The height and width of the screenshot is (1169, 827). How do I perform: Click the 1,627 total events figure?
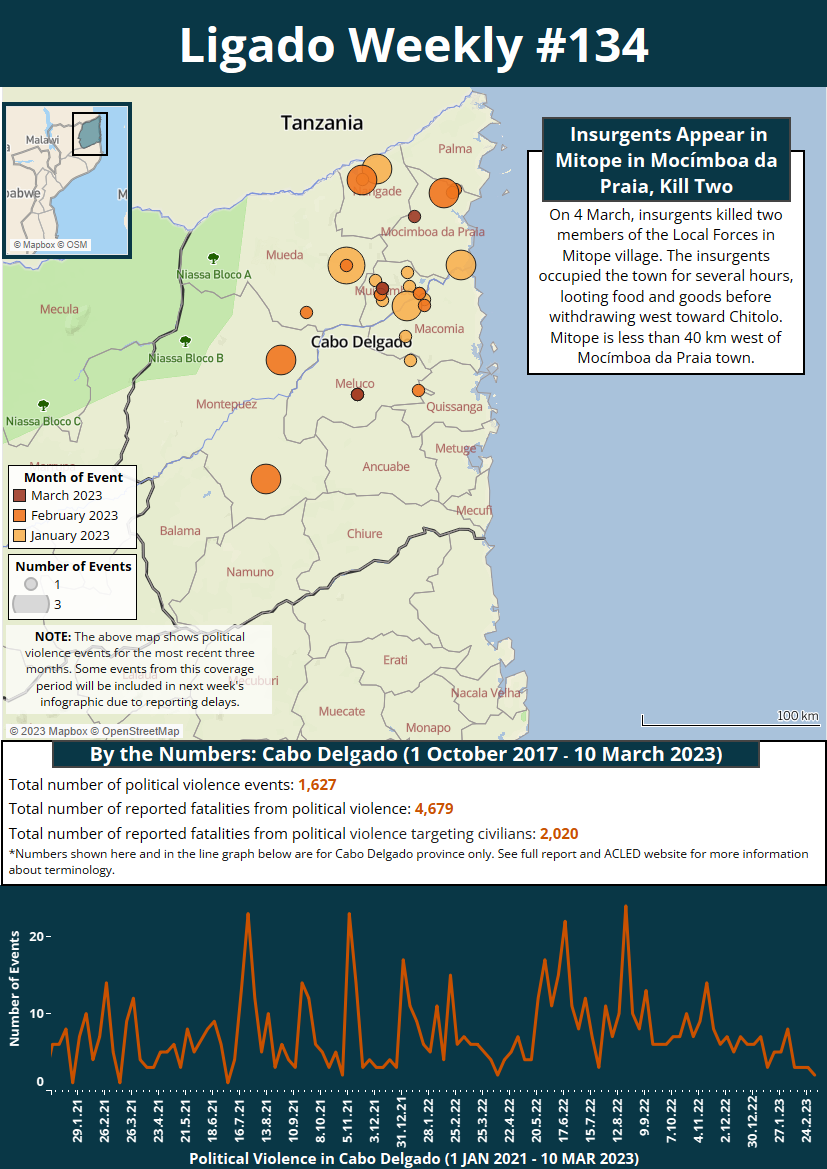click(x=318, y=784)
